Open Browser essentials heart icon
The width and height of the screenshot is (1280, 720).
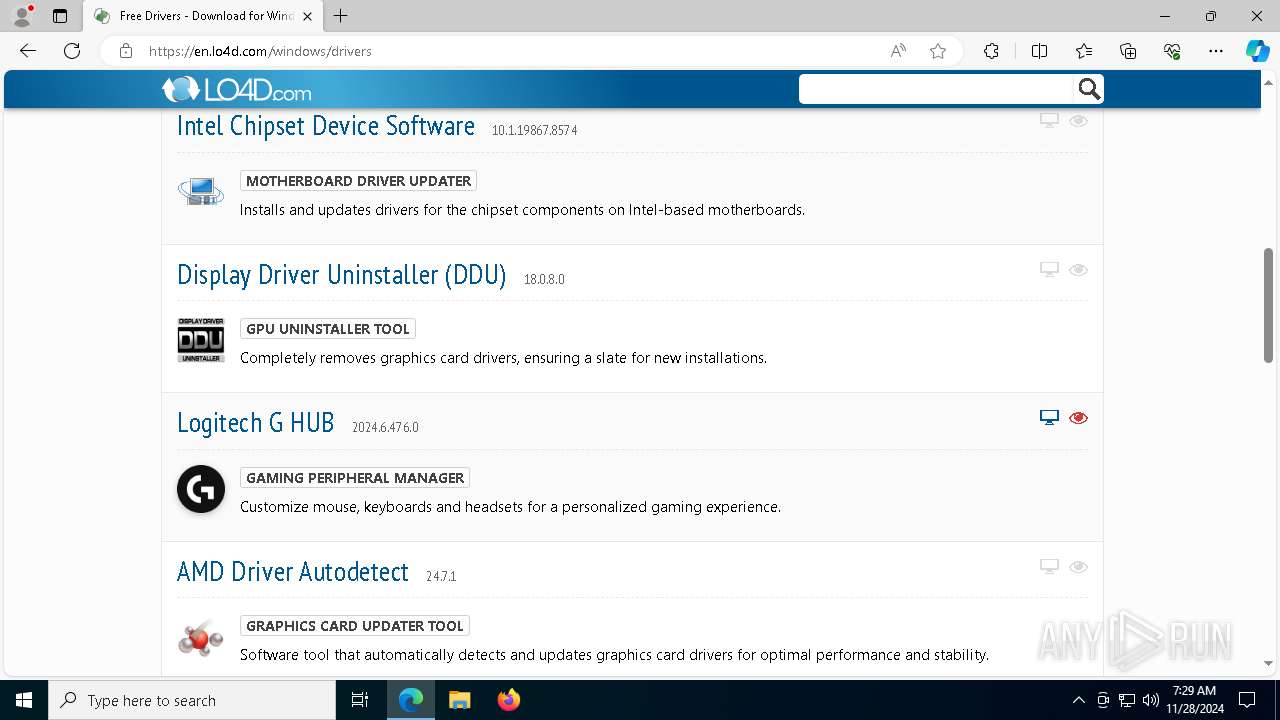tap(1172, 51)
